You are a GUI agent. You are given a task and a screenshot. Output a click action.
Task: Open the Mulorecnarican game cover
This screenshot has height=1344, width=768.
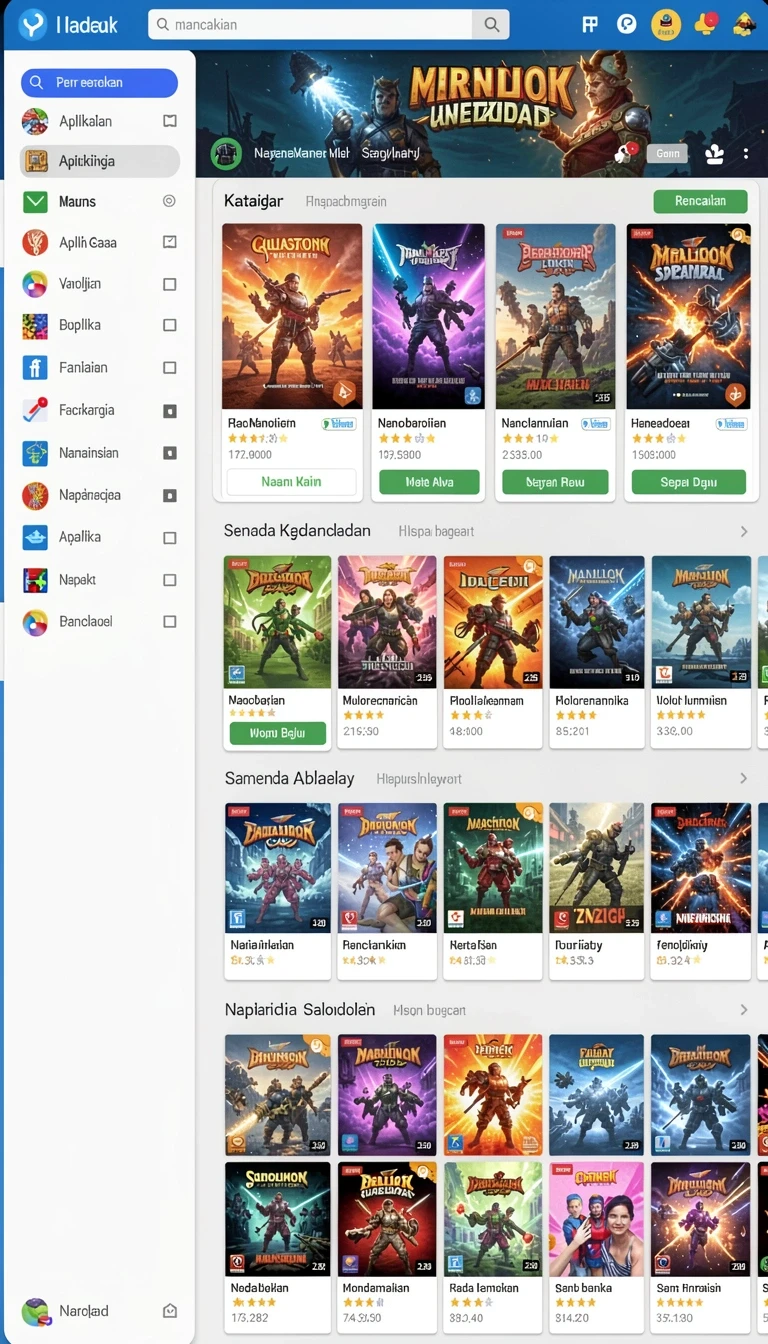(x=387, y=622)
